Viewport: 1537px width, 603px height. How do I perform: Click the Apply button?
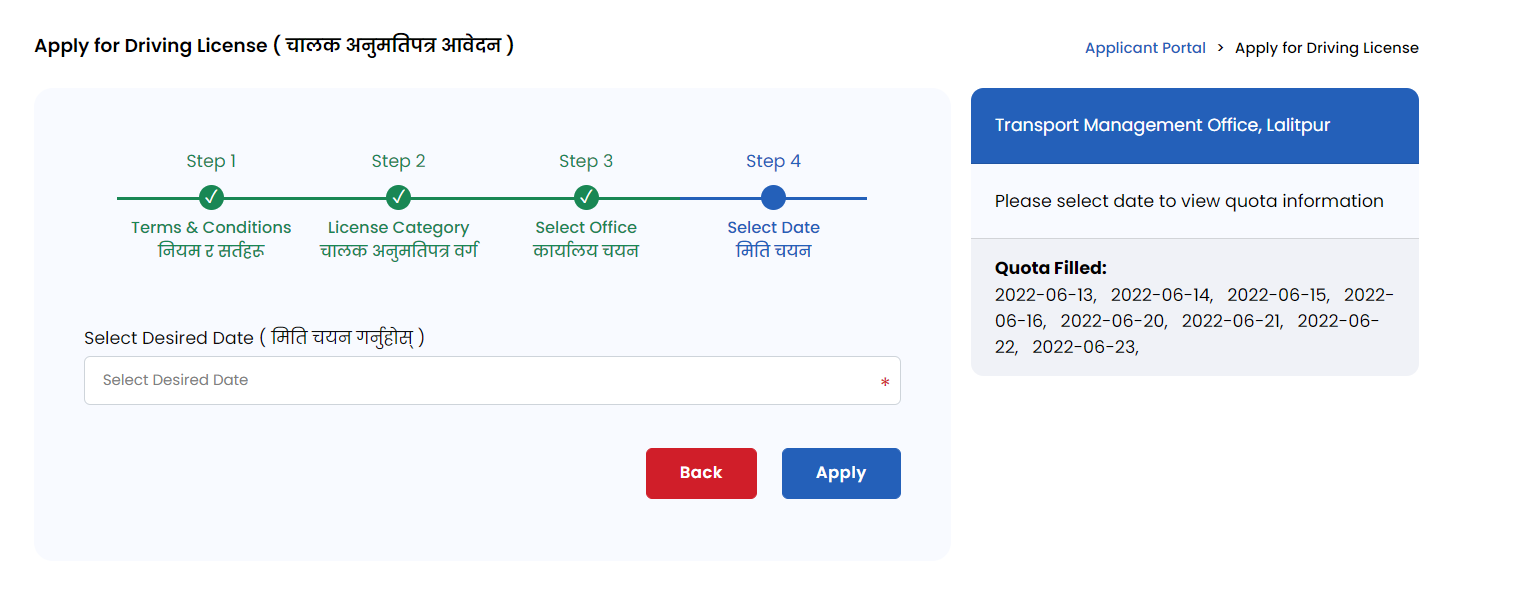pos(841,472)
